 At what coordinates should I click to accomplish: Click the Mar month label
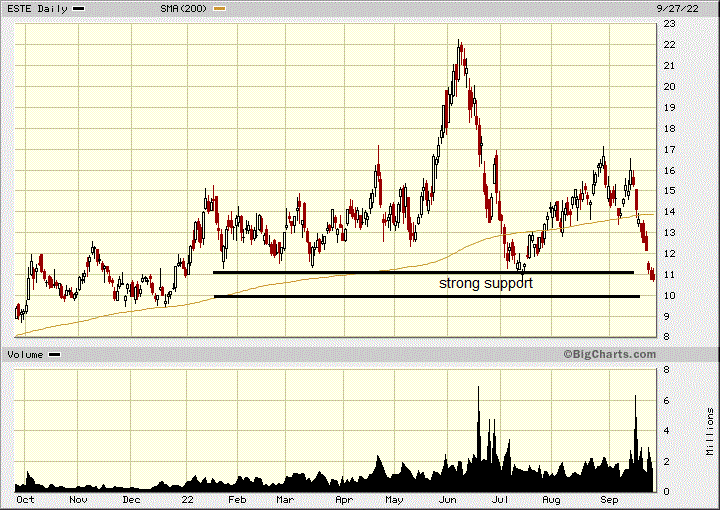point(285,499)
